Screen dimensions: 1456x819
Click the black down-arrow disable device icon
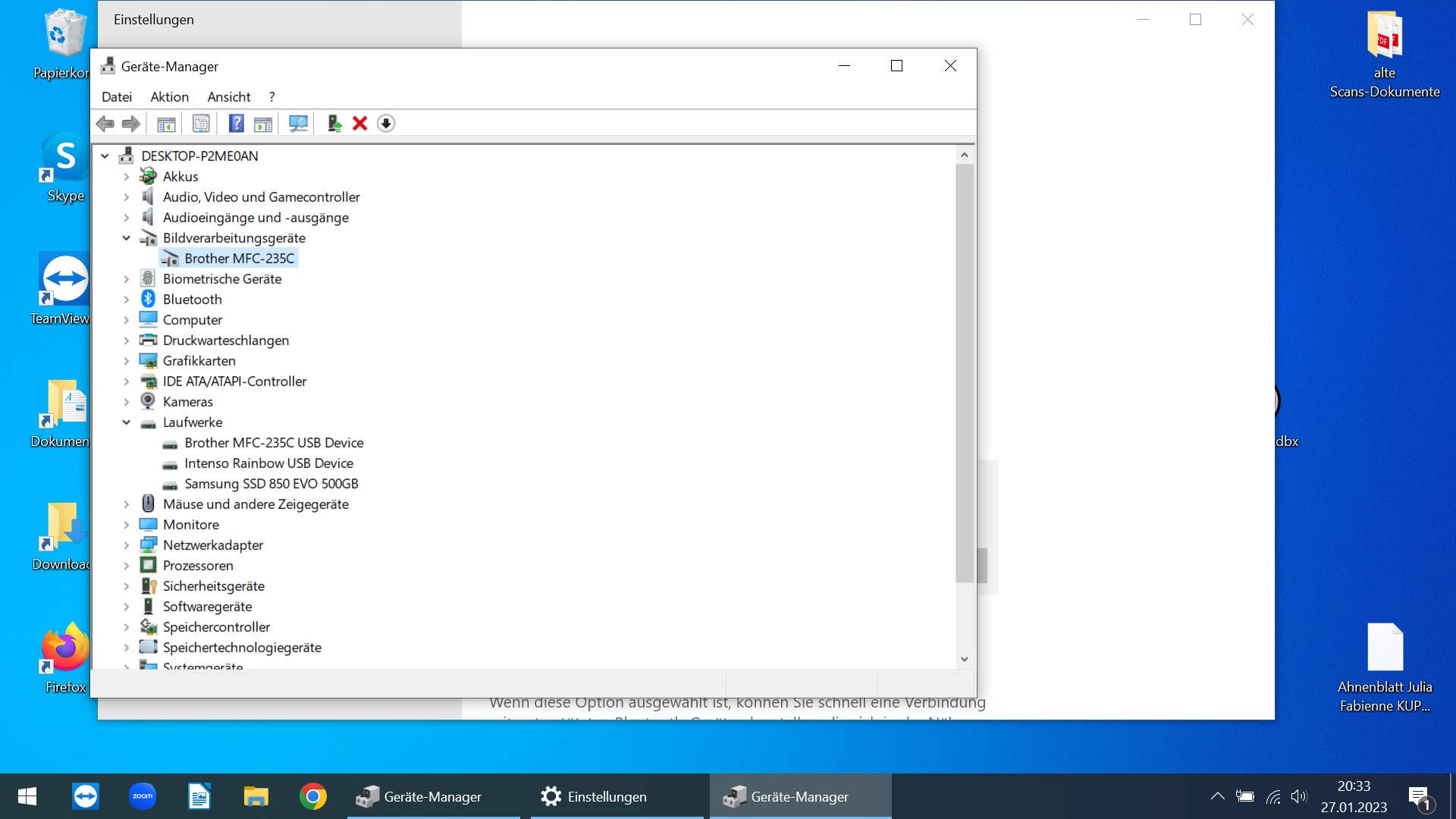pos(386,124)
